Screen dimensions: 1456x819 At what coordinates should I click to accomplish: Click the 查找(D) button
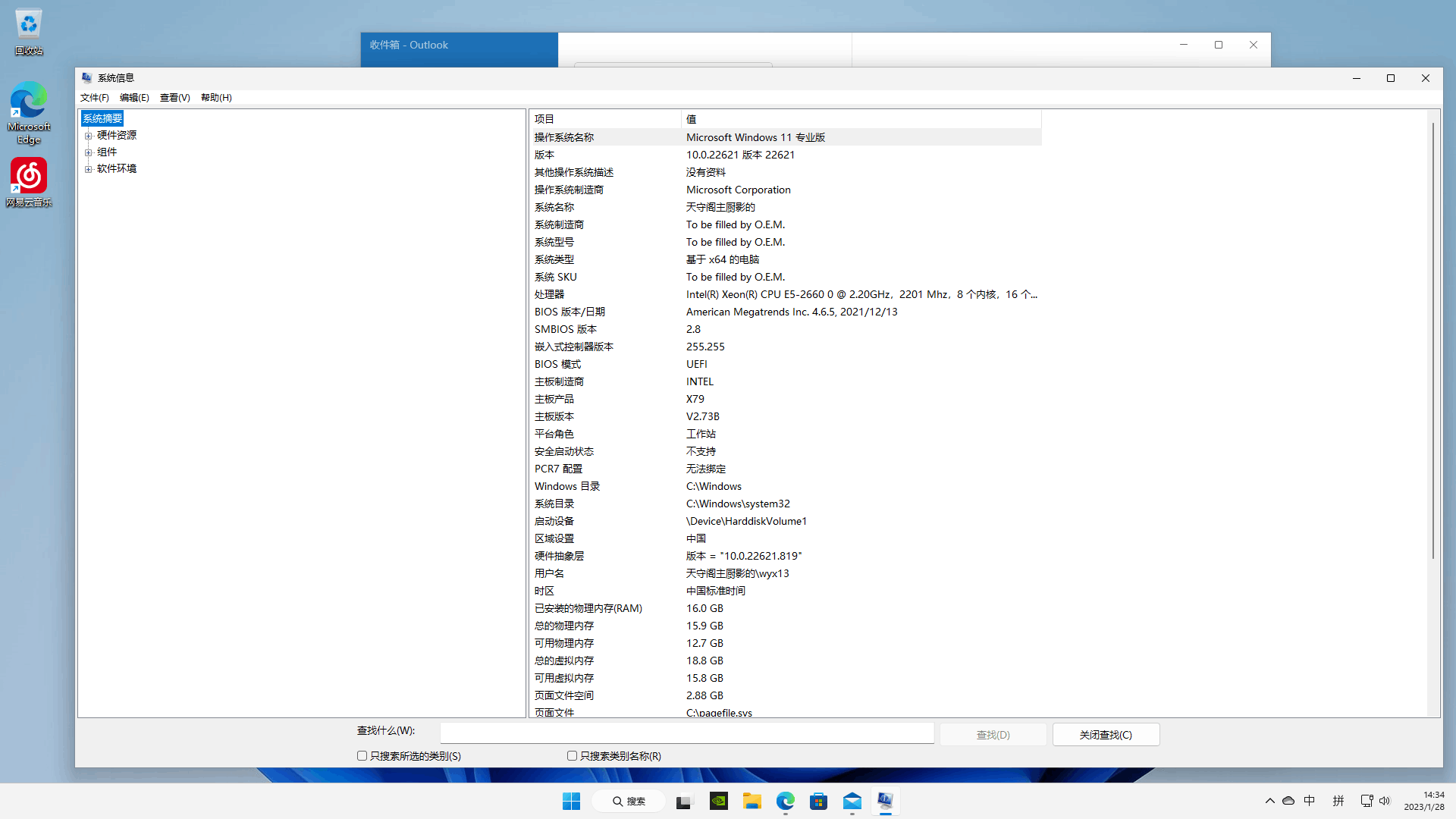click(993, 735)
